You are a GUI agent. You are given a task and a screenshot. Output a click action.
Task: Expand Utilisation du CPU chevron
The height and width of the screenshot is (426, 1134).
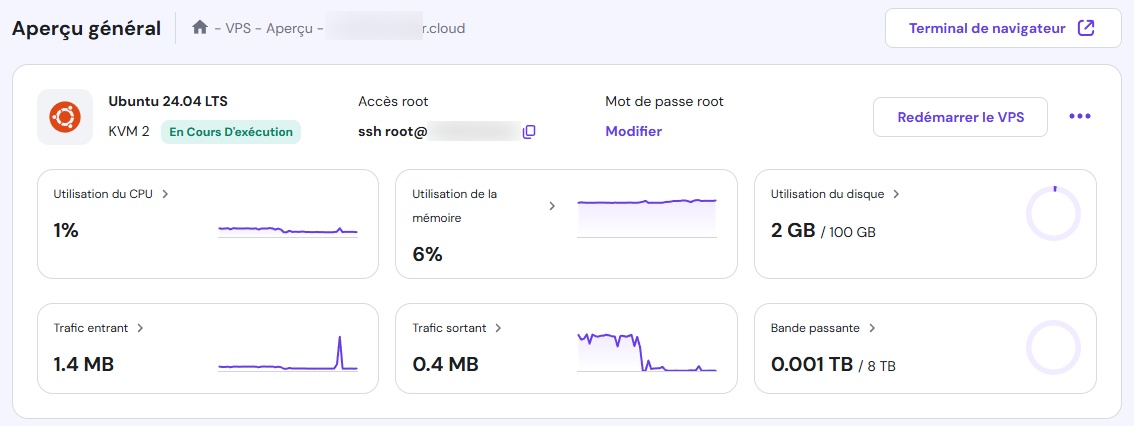[166, 194]
